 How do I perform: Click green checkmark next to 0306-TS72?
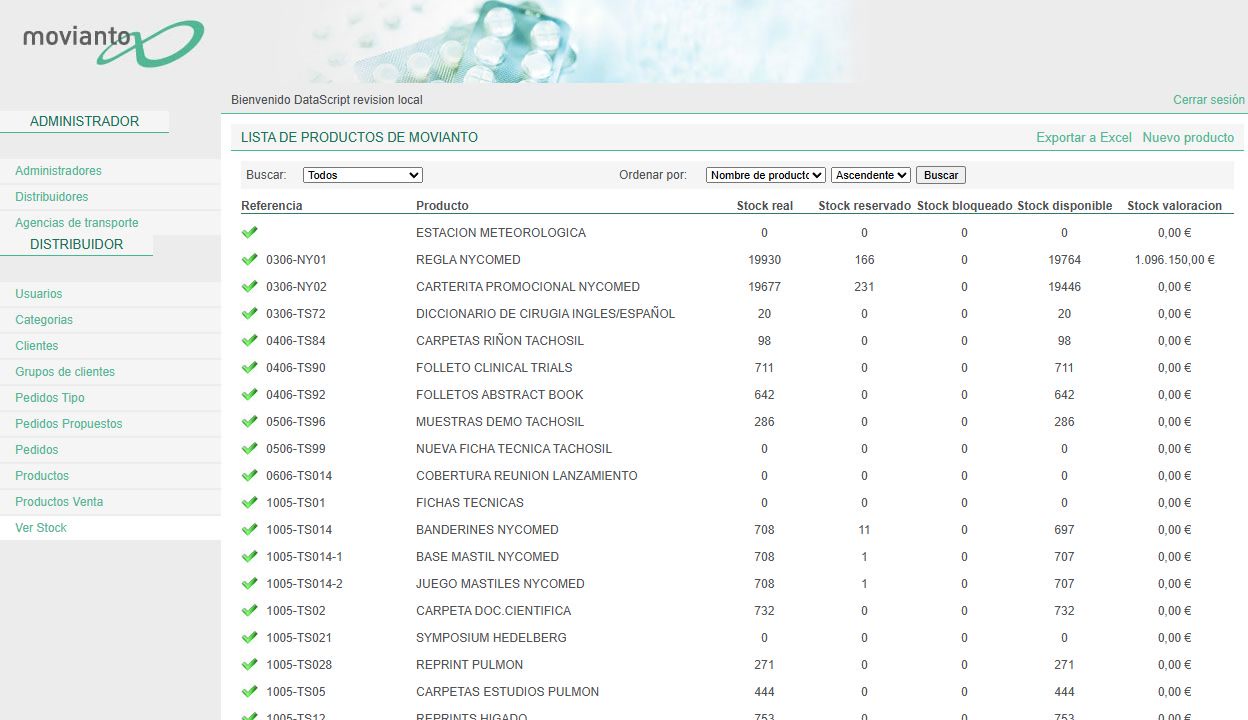coord(250,314)
